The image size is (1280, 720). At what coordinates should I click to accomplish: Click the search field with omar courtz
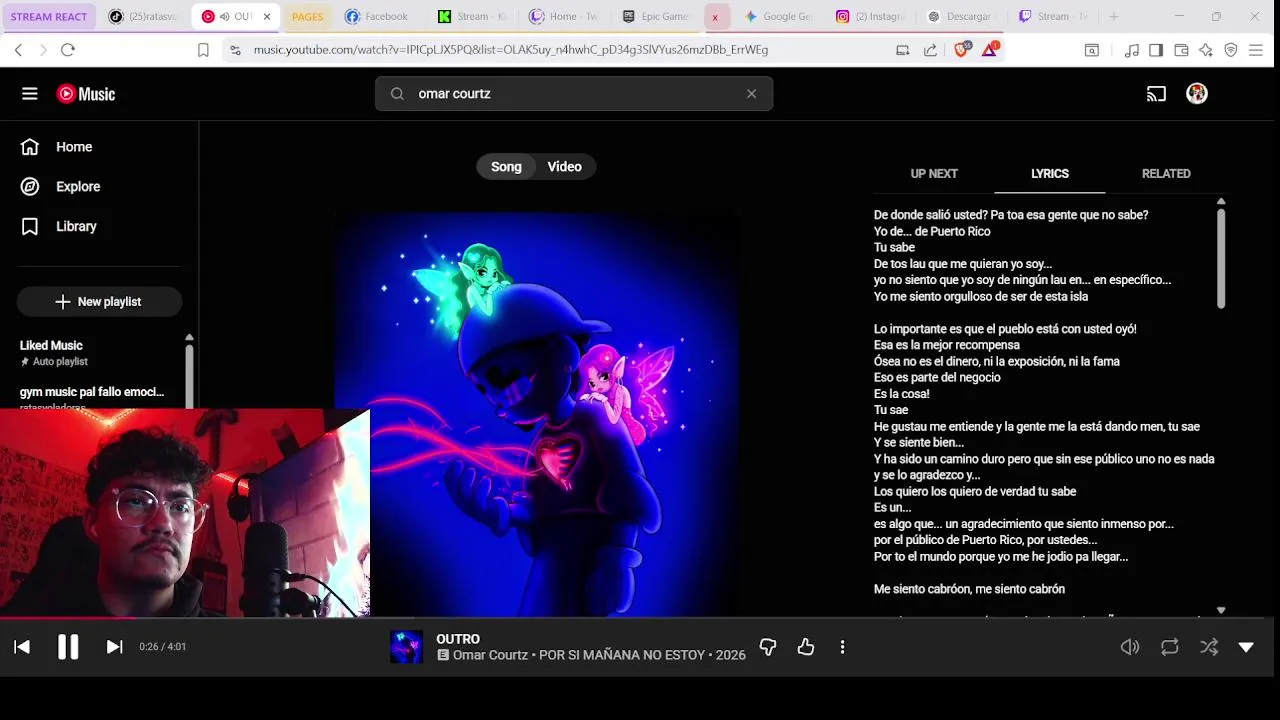click(574, 94)
